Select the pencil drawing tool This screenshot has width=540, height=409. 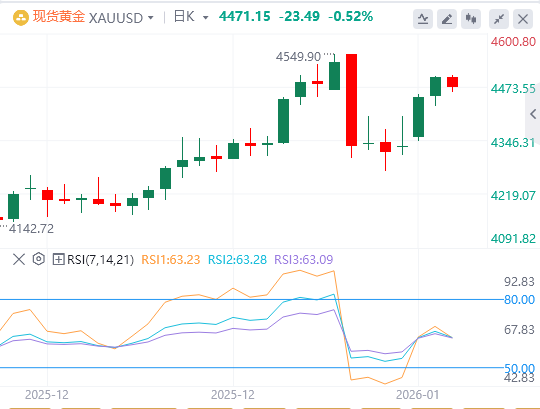pyautogui.click(x=447, y=19)
